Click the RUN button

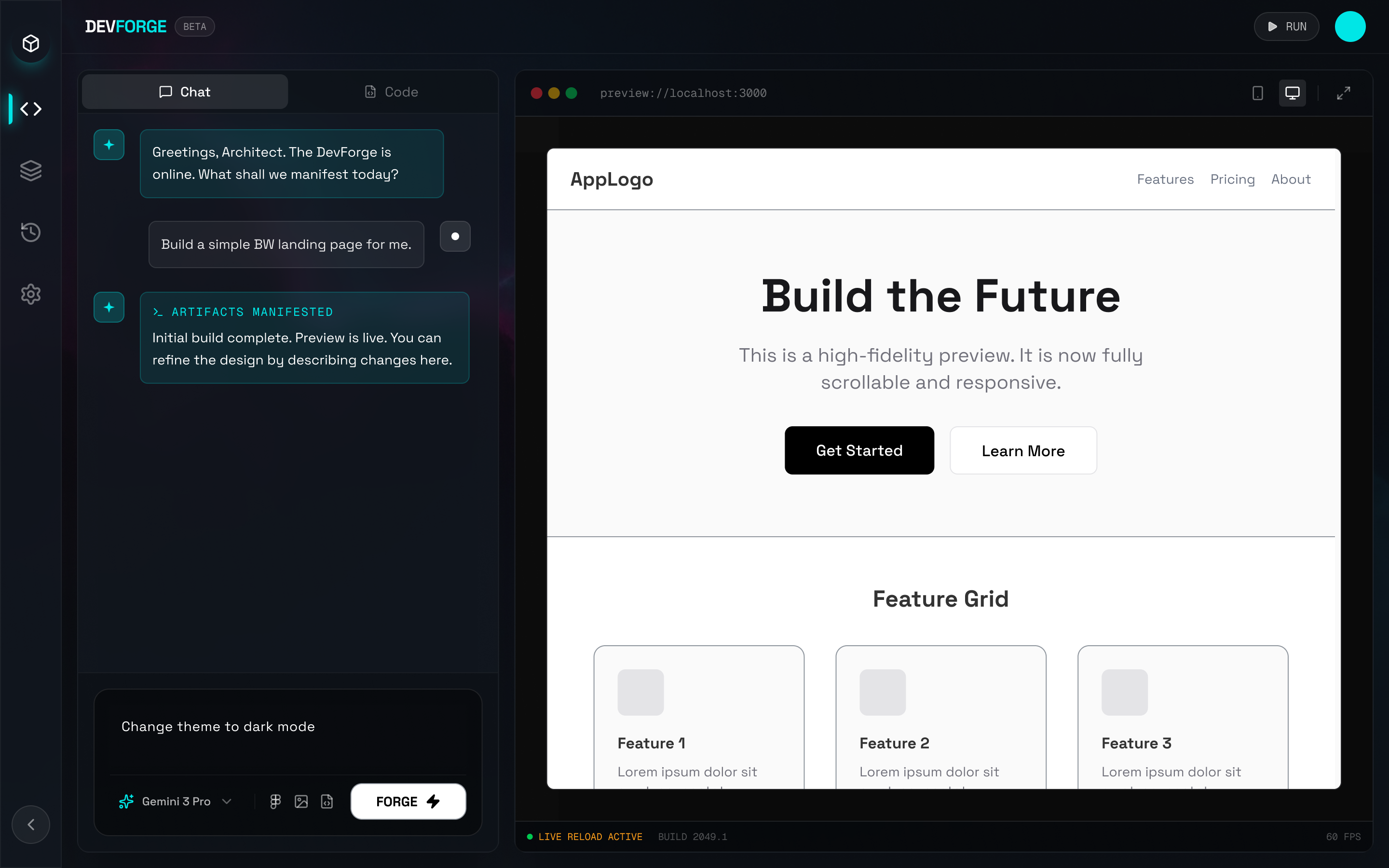coord(1286,27)
